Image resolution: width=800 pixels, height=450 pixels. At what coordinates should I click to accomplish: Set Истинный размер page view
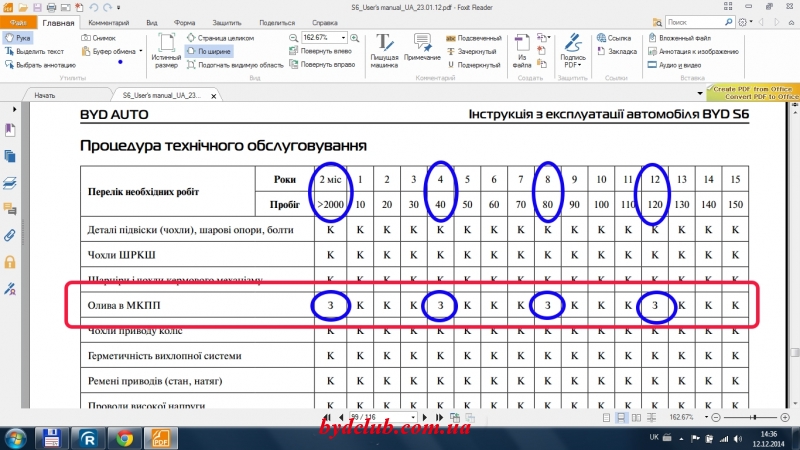tap(166, 51)
